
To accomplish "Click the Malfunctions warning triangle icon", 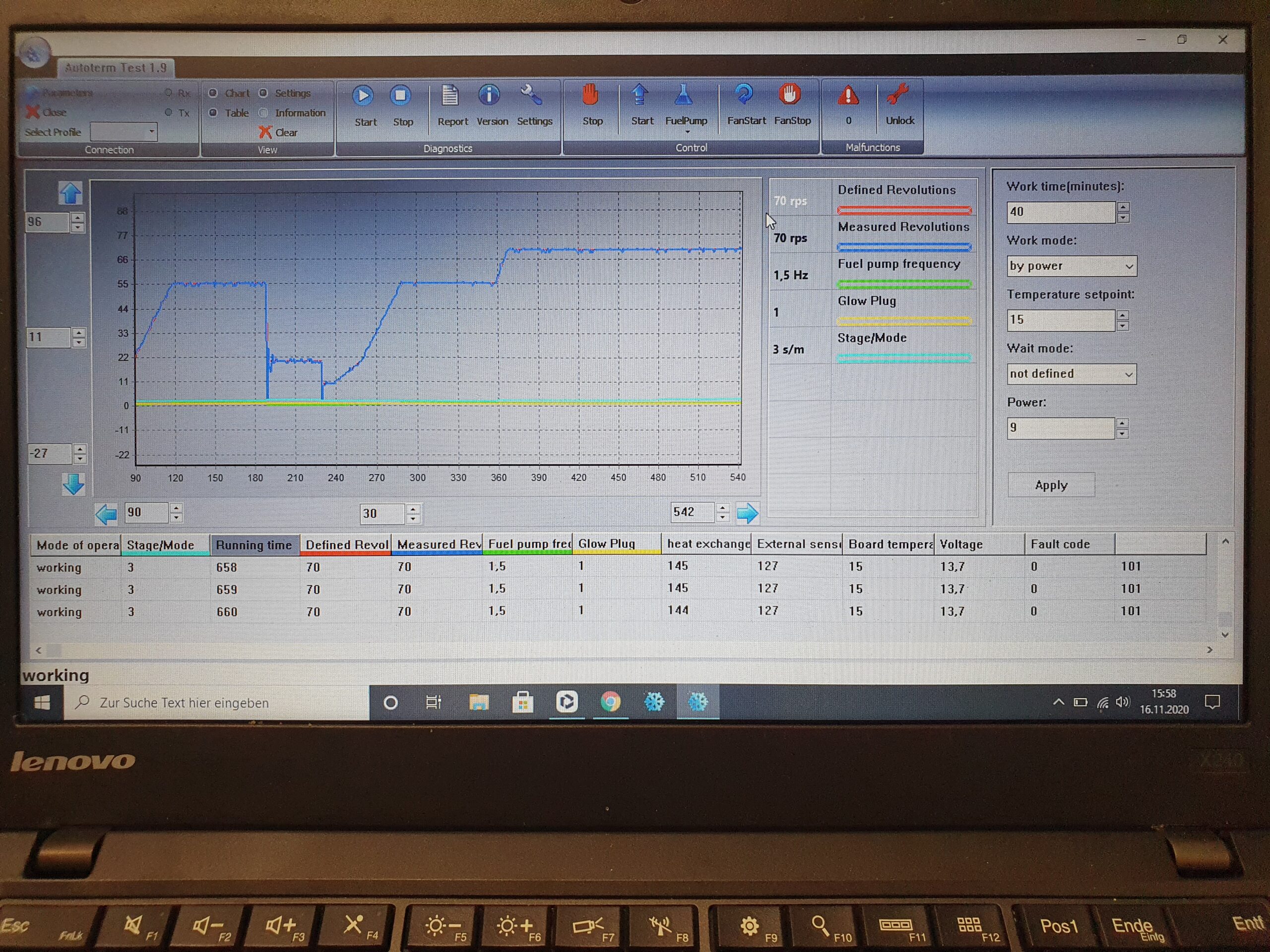I will [848, 96].
